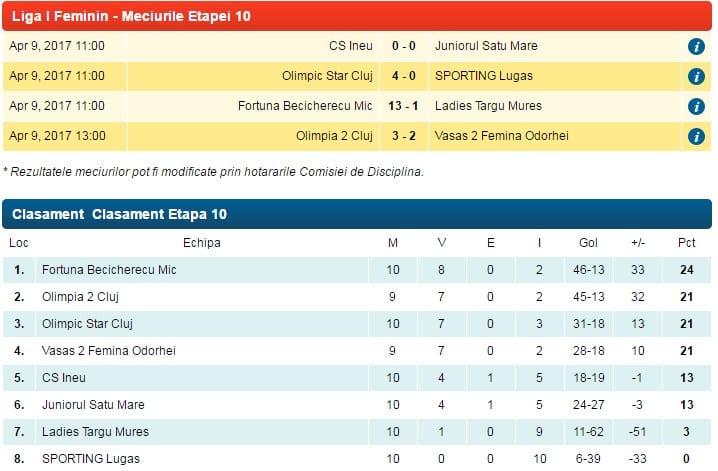The image size is (718, 471).
Task: Click the Echipa column header
Action: point(201,243)
